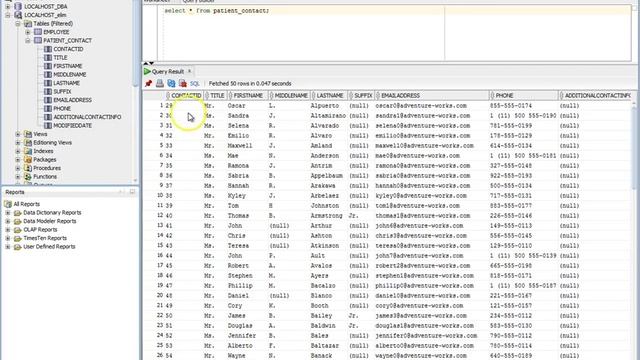This screenshot has height=360, width=640.
Task: Click the MIDDLENAME column icon in tree
Action: pyautogui.click(x=48, y=74)
